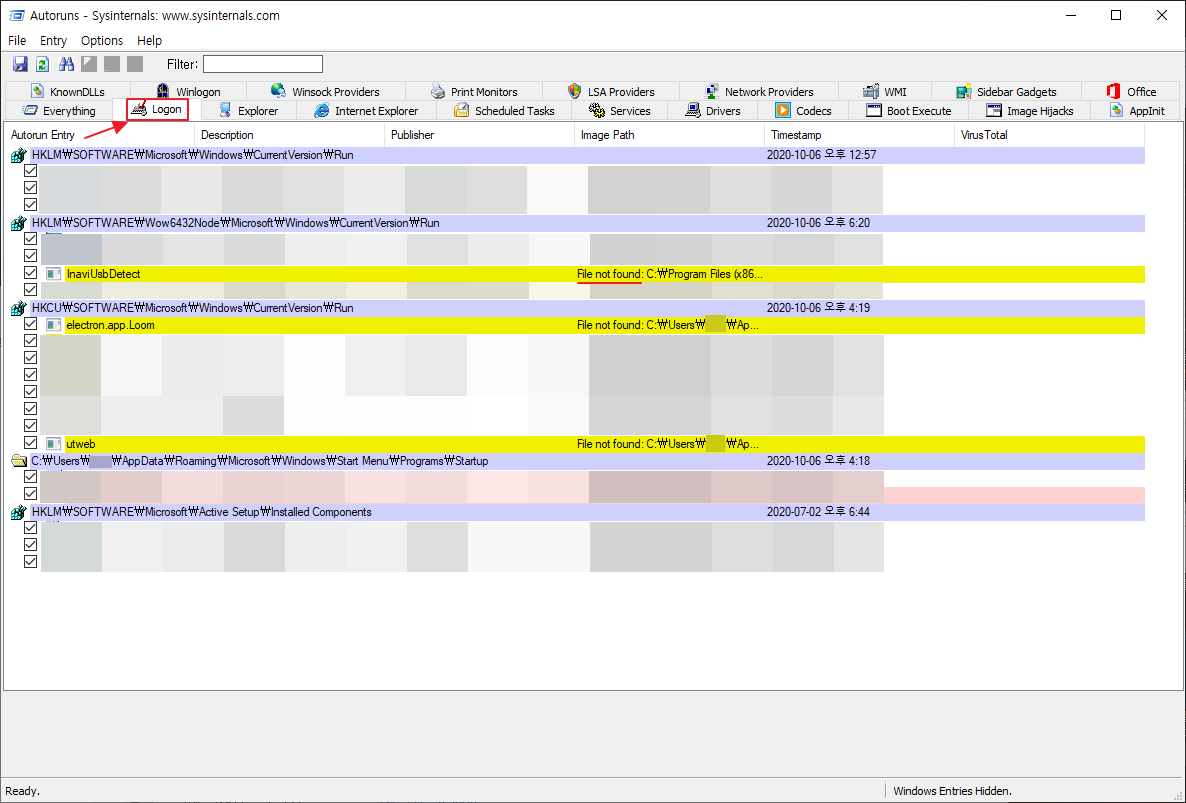Click the Winlogon tab icon

[x=163, y=91]
